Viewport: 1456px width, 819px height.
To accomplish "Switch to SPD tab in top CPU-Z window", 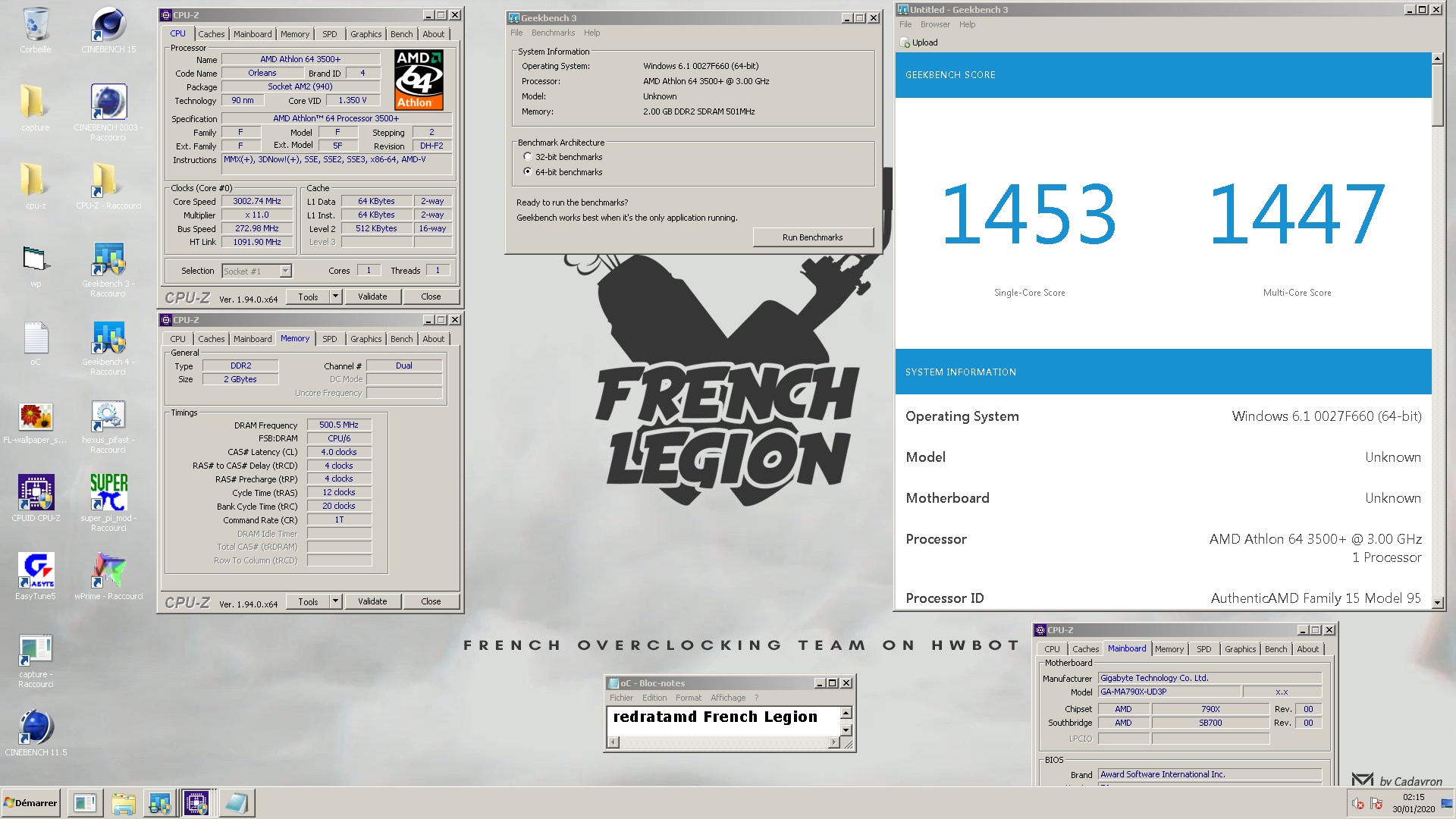I will click(329, 34).
